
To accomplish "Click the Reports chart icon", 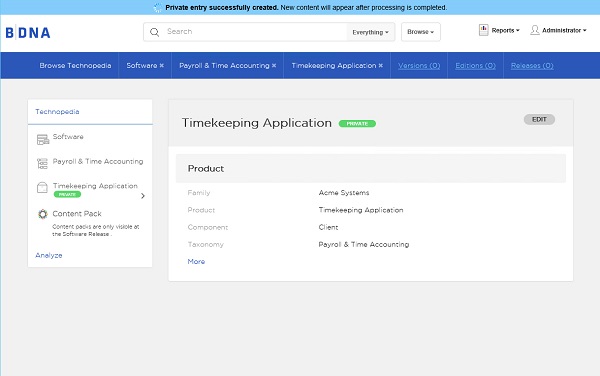I will pyautogui.click(x=483, y=30).
